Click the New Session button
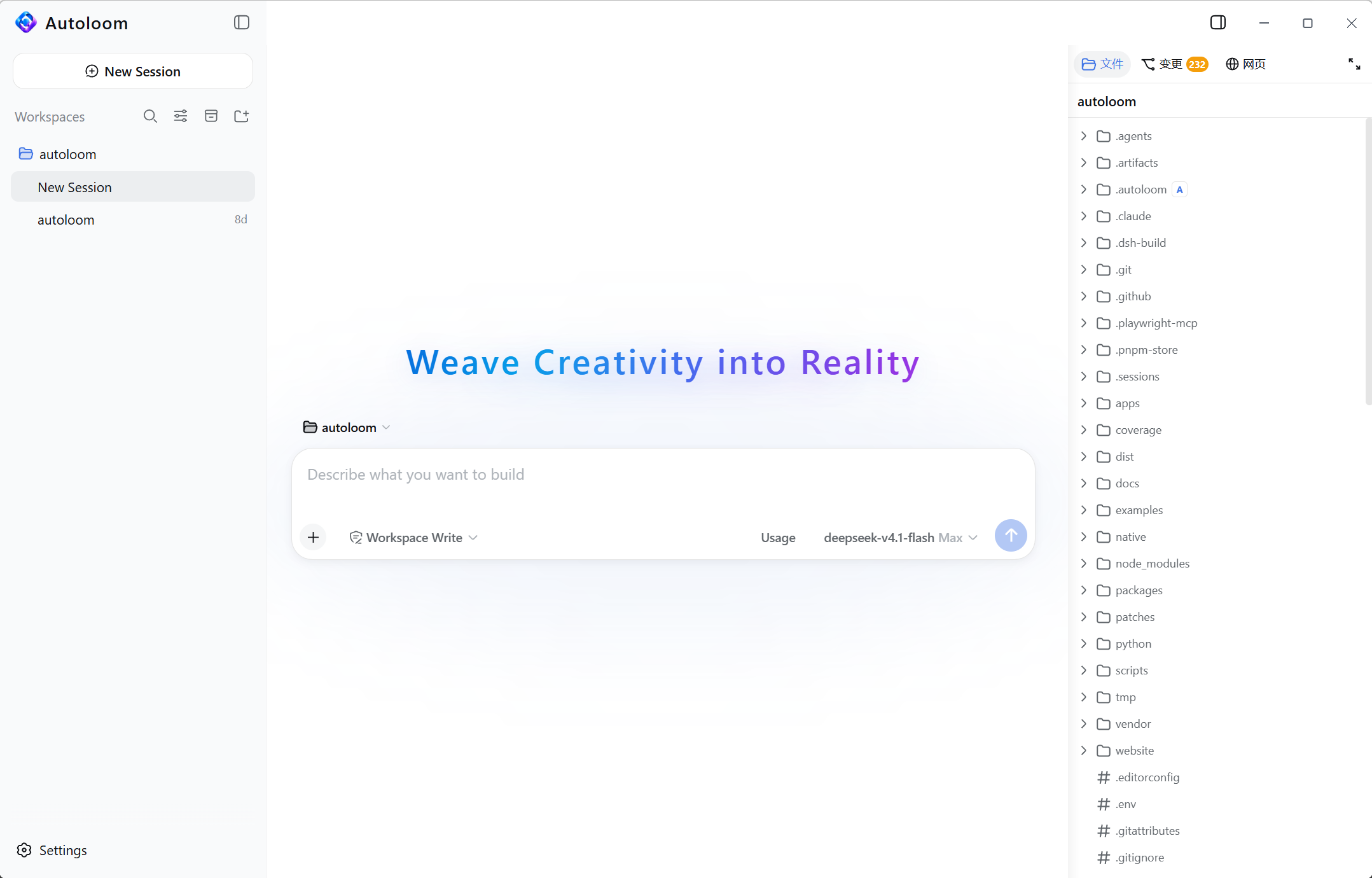 [133, 71]
